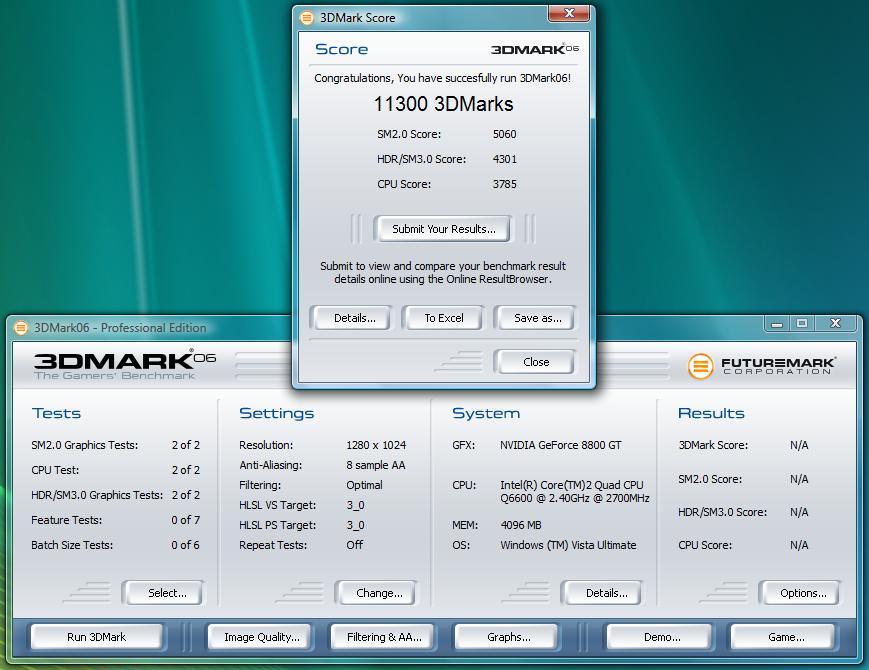Image resolution: width=869 pixels, height=670 pixels.
Task: Click the Results section heading
Action: coord(711,413)
